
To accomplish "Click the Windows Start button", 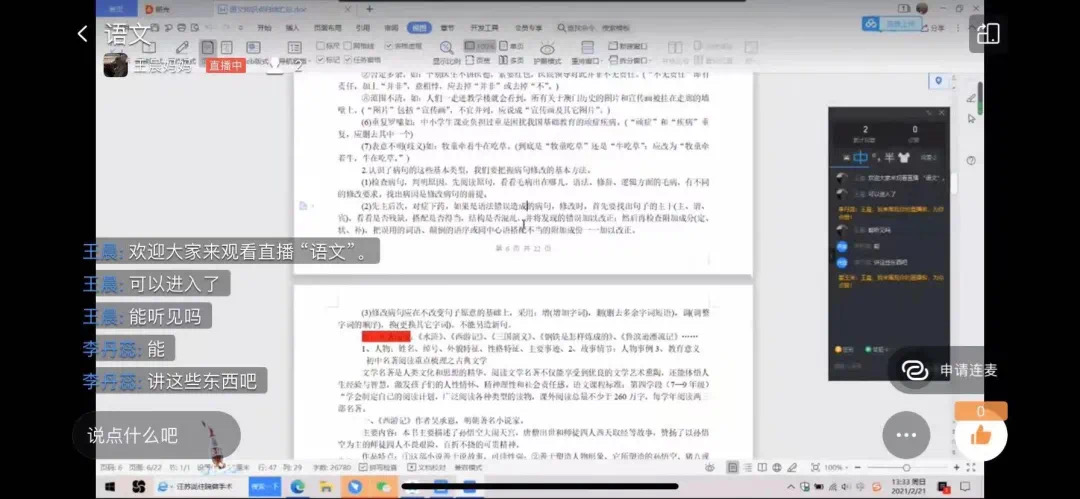I will click(110, 486).
